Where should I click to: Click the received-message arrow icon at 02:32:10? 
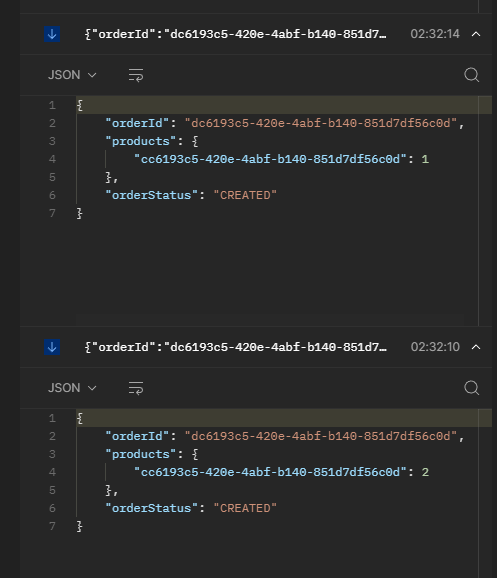click(52, 347)
